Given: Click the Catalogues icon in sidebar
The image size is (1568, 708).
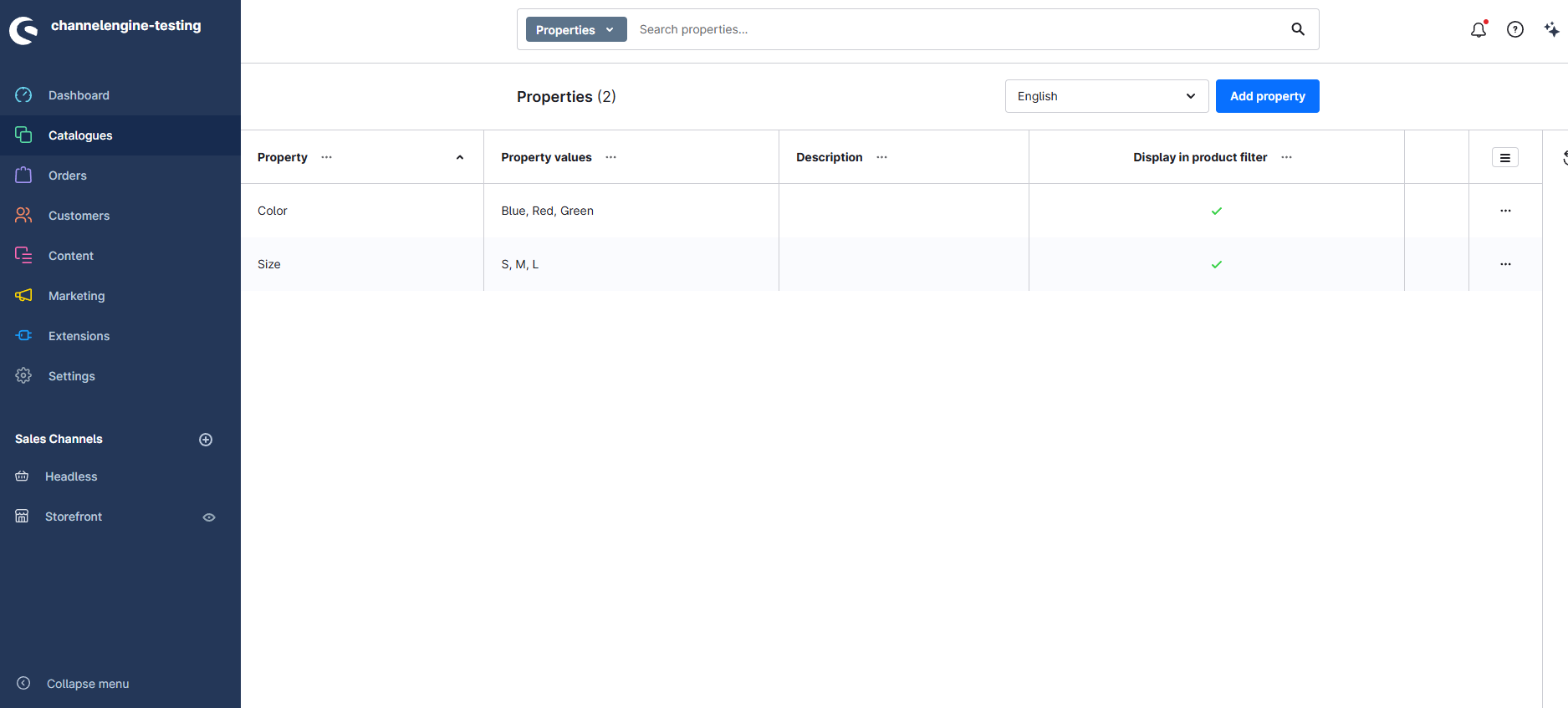Looking at the screenshot, I should pos(23,135).
